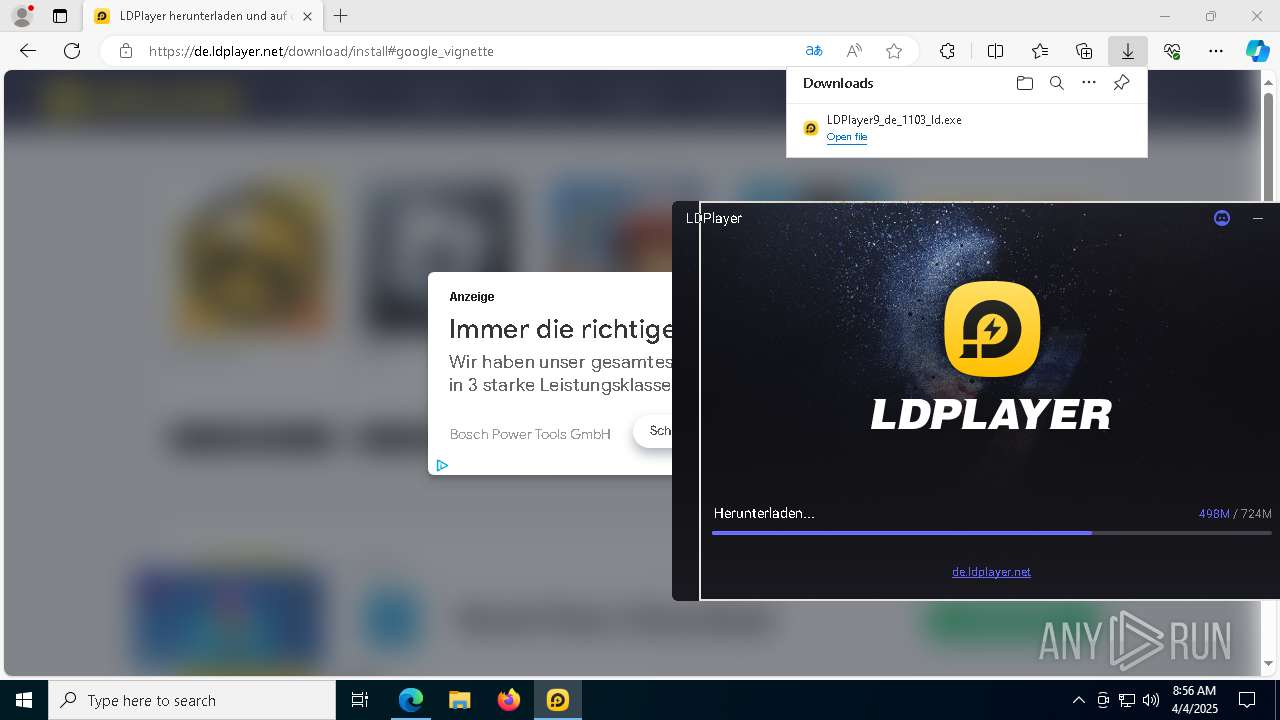Open the translate page icon
The height and width of the screenshot is (720, 1280).
(814, 51)
